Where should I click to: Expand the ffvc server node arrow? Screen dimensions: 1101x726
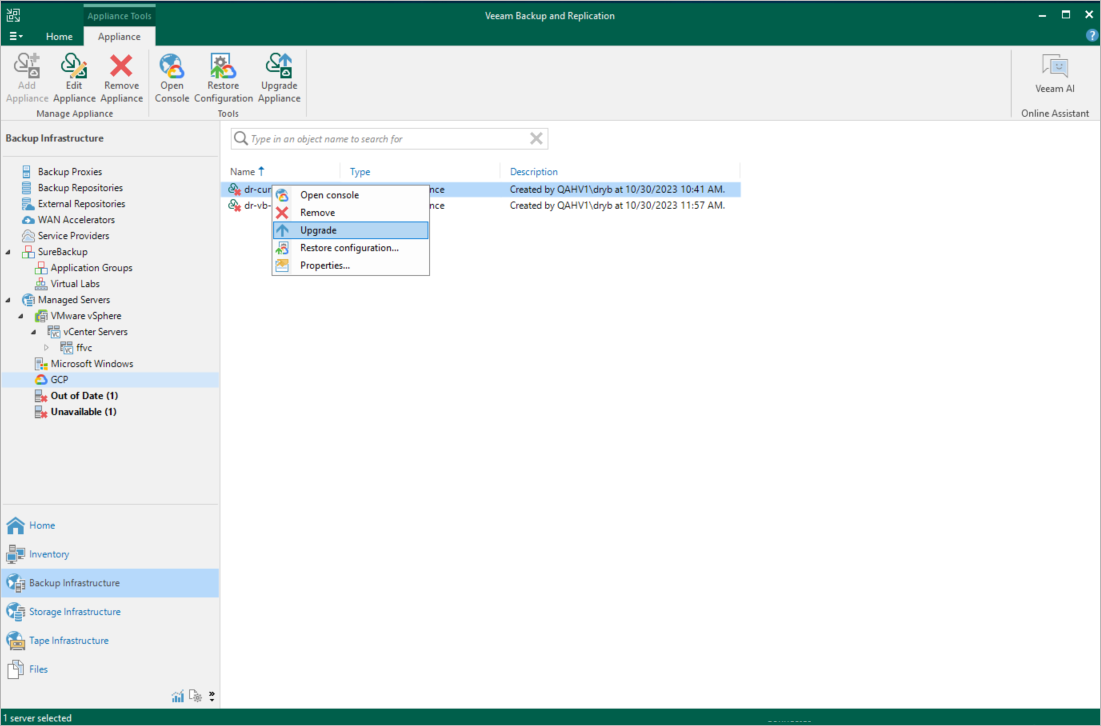click(46, 348)
